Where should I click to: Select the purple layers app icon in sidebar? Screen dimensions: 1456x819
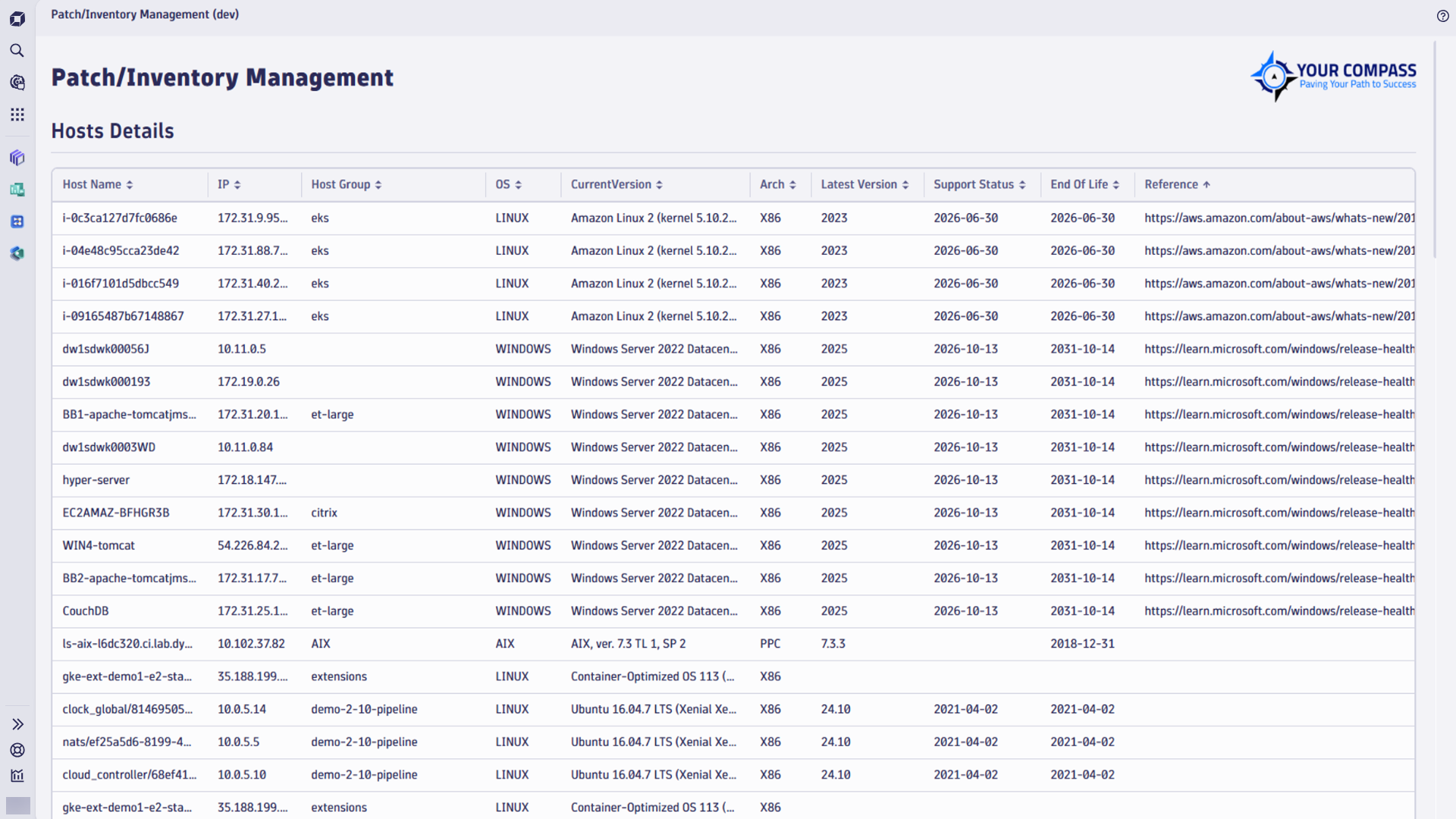[x=17, y=158]
